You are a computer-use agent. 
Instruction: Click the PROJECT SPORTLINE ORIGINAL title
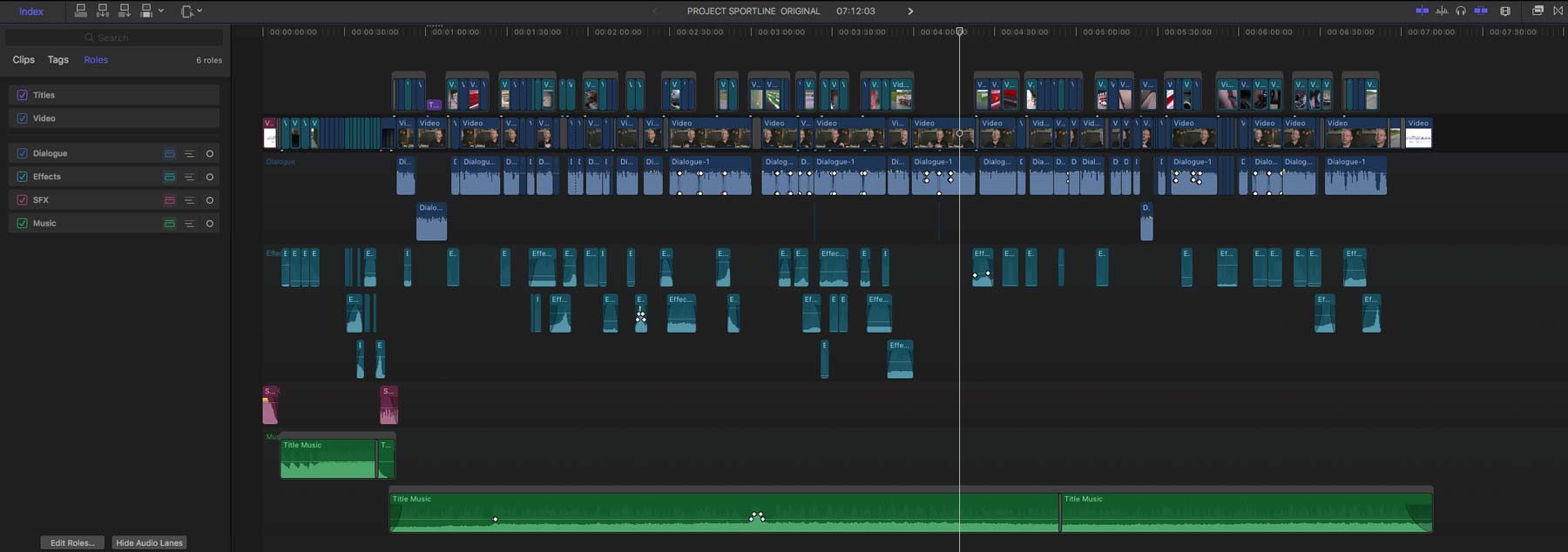point(754,11)
